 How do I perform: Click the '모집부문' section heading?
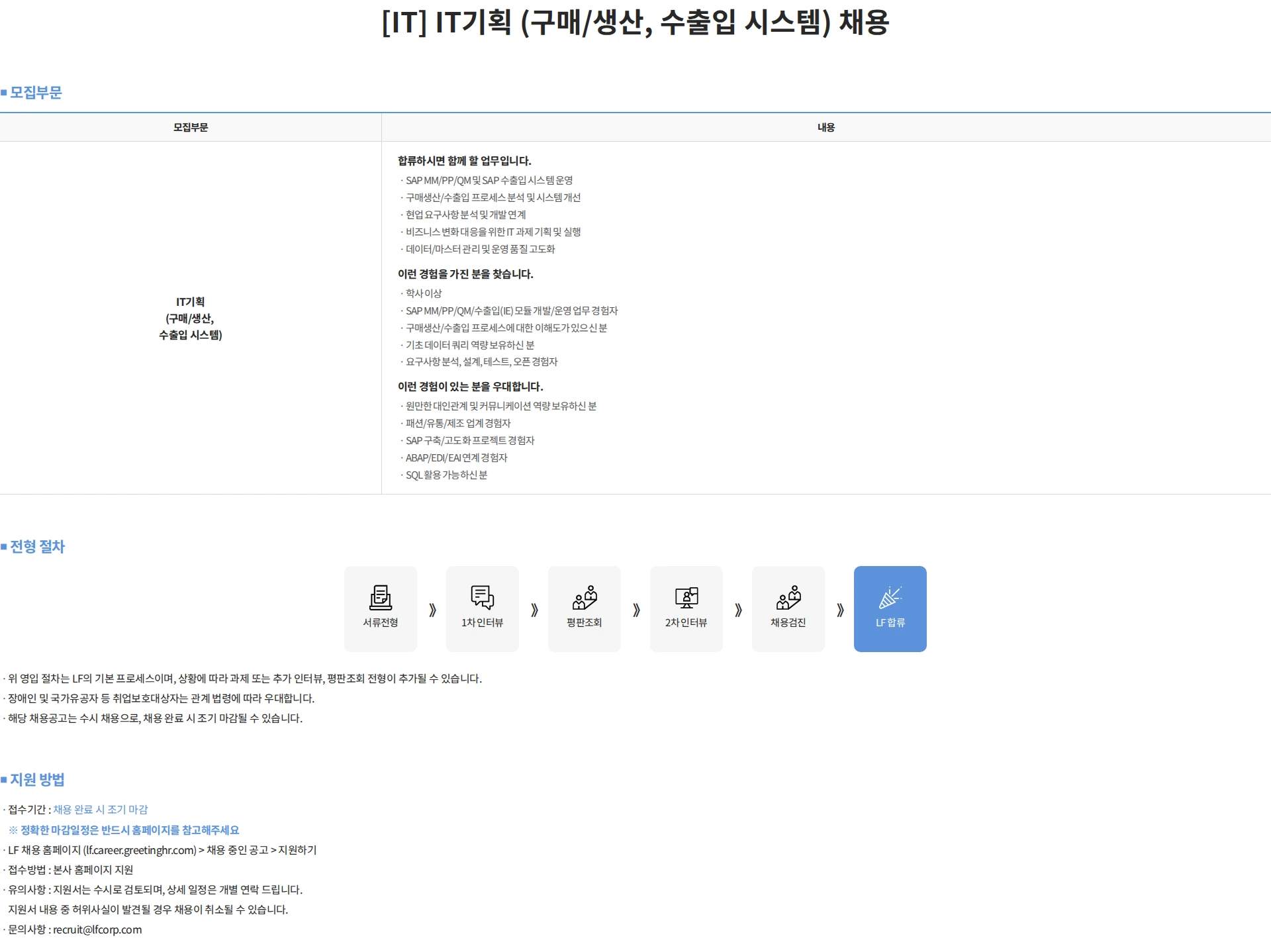click(x=36, y=93)
